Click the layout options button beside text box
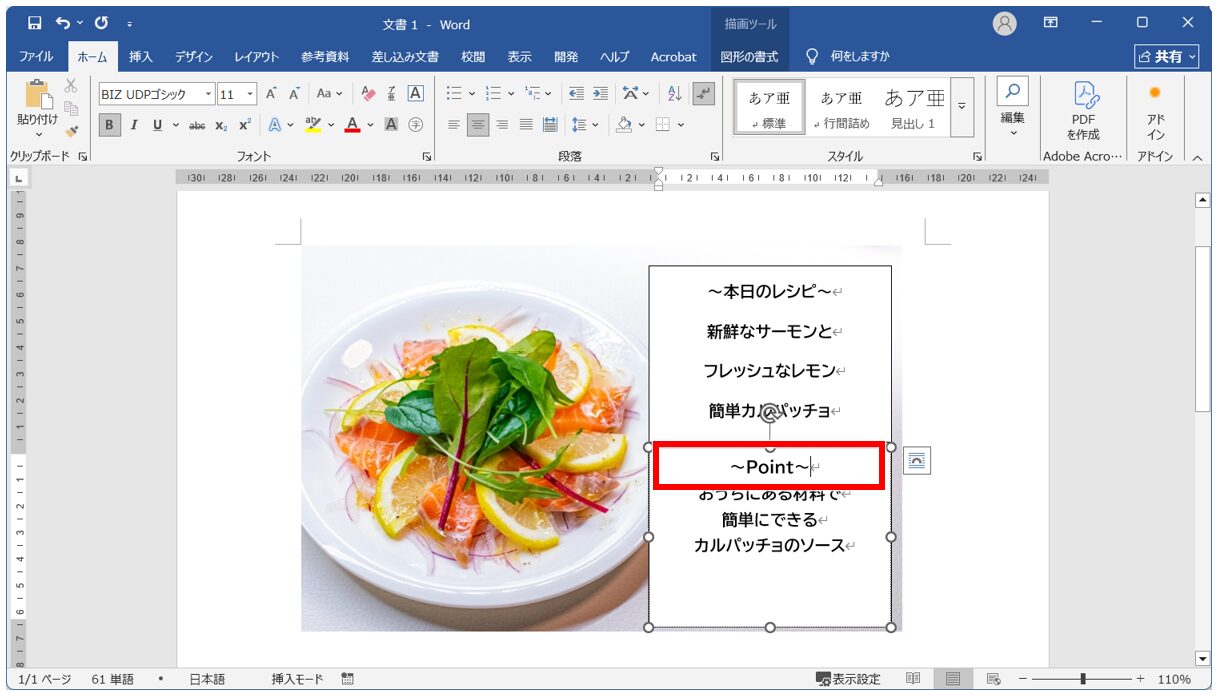The height and width of the screenshot is (696, 1219). [x=917, y=460]
